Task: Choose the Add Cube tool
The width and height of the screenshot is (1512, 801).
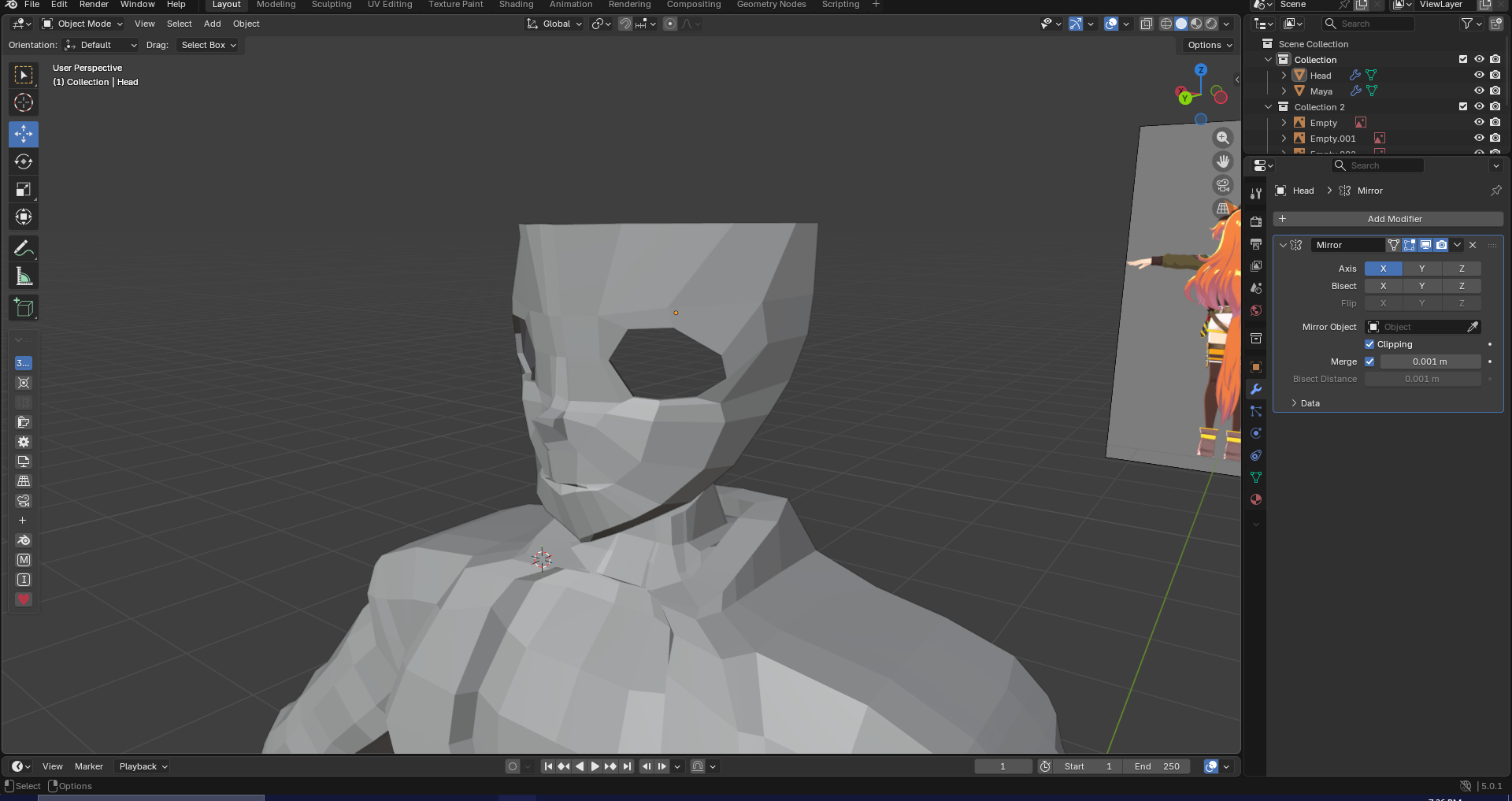Action: (24, 308)
